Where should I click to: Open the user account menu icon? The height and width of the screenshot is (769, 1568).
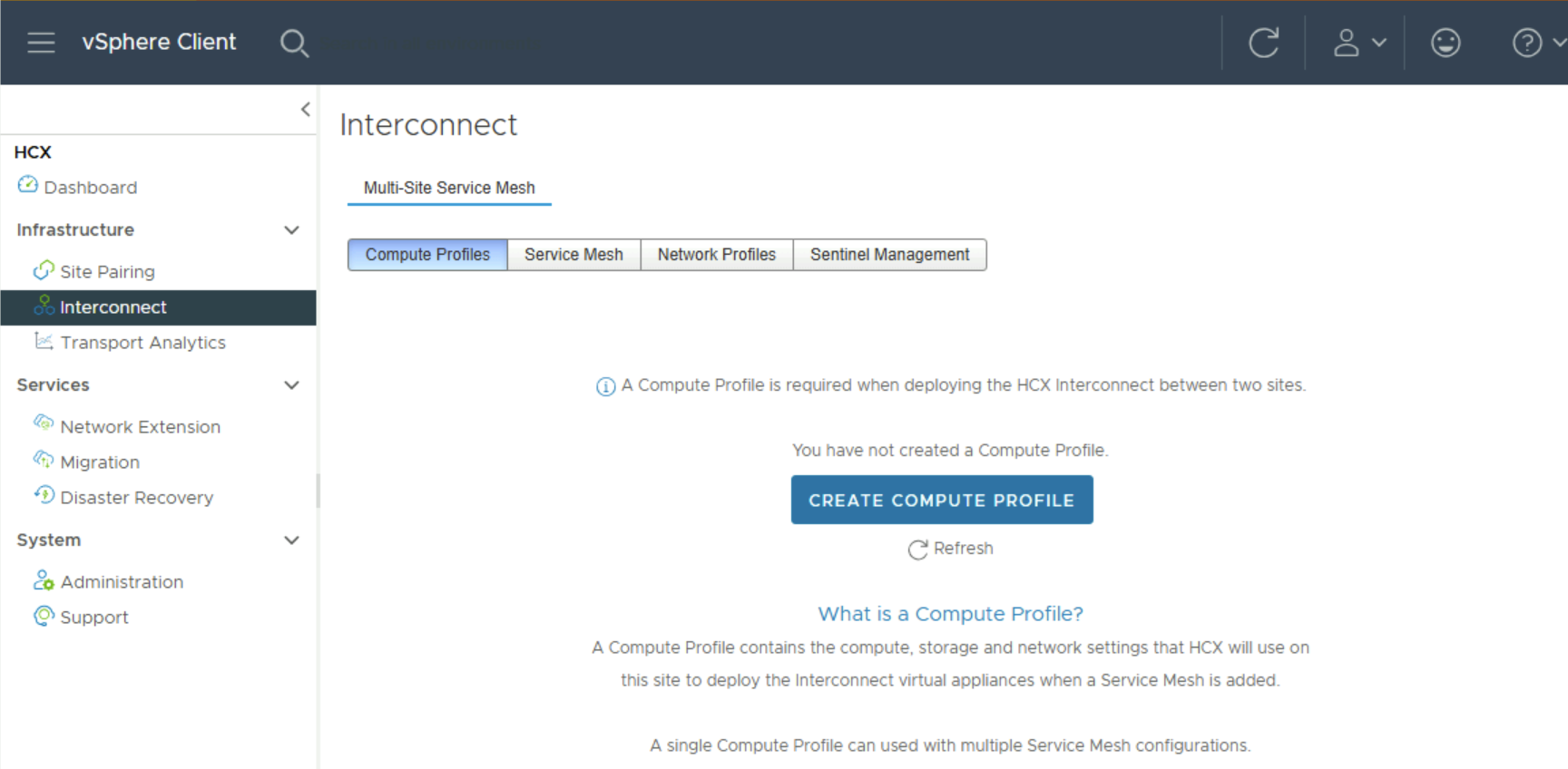tap(1347, 43)
